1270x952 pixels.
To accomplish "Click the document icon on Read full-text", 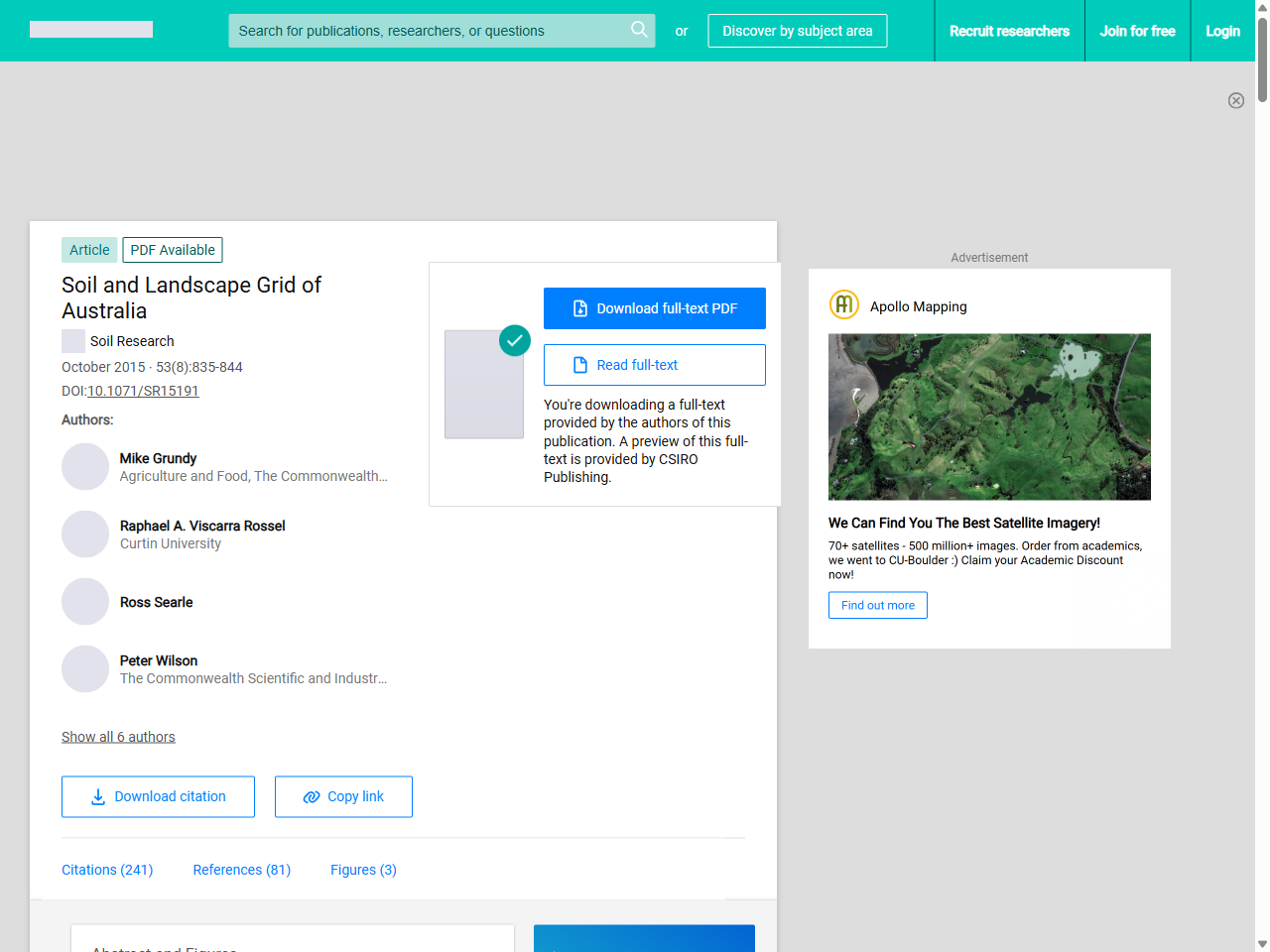I will [578, 365].
